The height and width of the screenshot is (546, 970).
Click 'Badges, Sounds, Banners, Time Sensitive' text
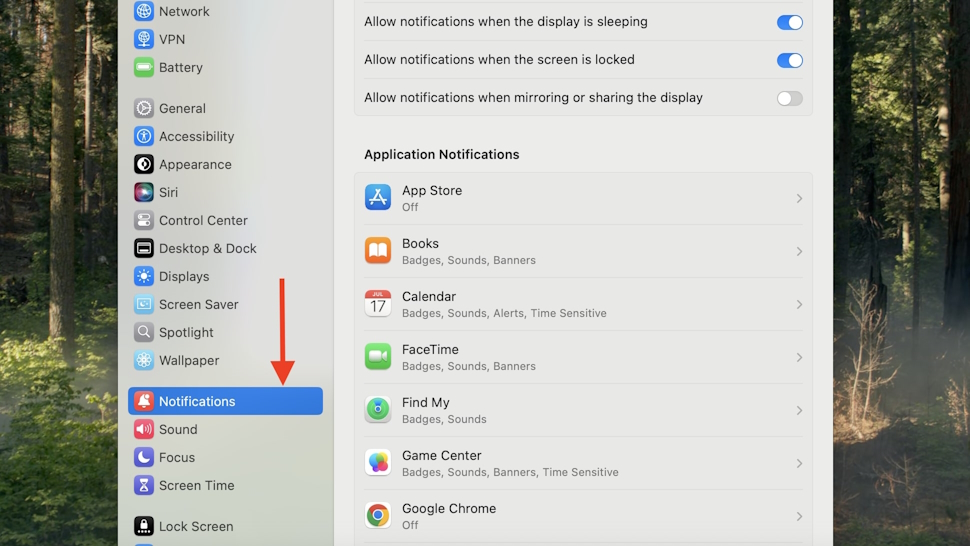(x=510, y=472)
